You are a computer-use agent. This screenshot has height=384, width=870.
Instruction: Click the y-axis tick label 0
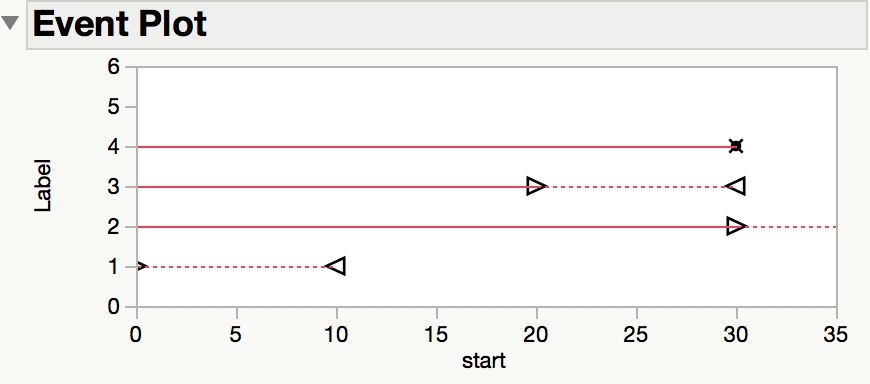tap(113, 306)
